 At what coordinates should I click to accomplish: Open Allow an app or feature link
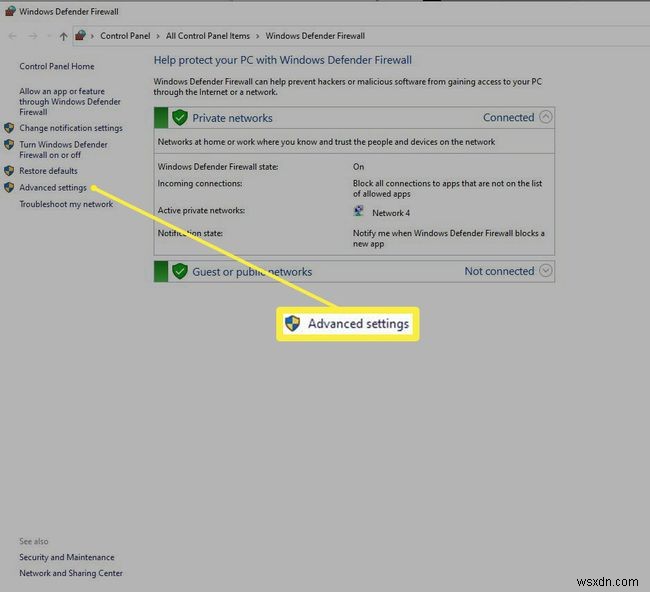click(x=70, y=102)
